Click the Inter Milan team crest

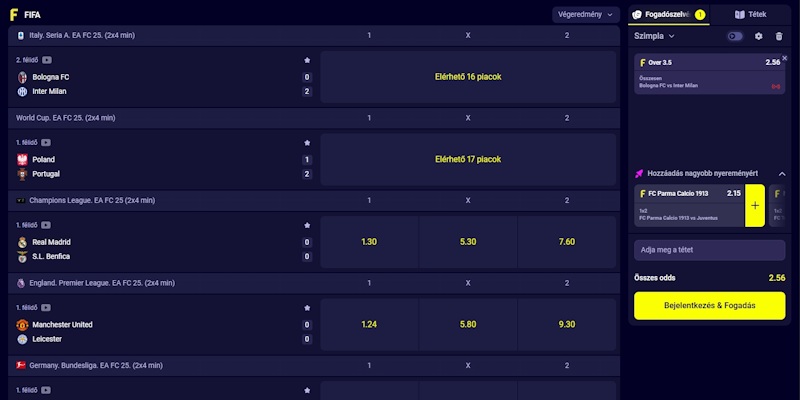click(22, 92)
